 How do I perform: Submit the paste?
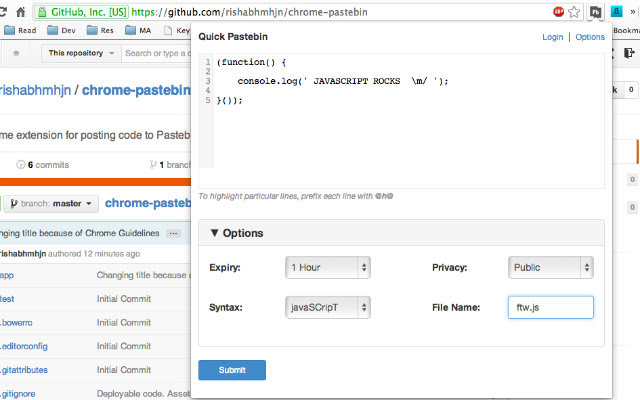232,370
